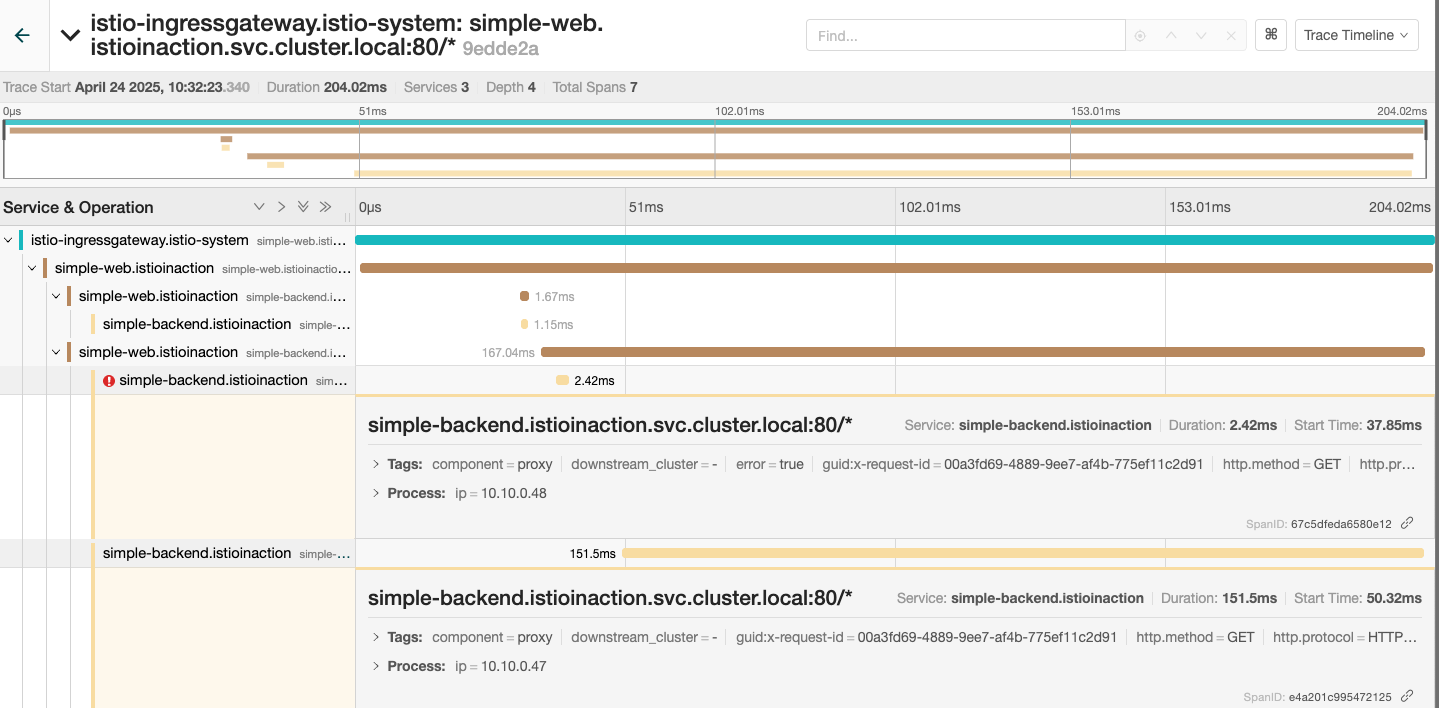The width and height of the screenshot is (1439, 708).
Task: Collapse the trace header title chevron
Action: pyautogui.click(x=70, y=35)
